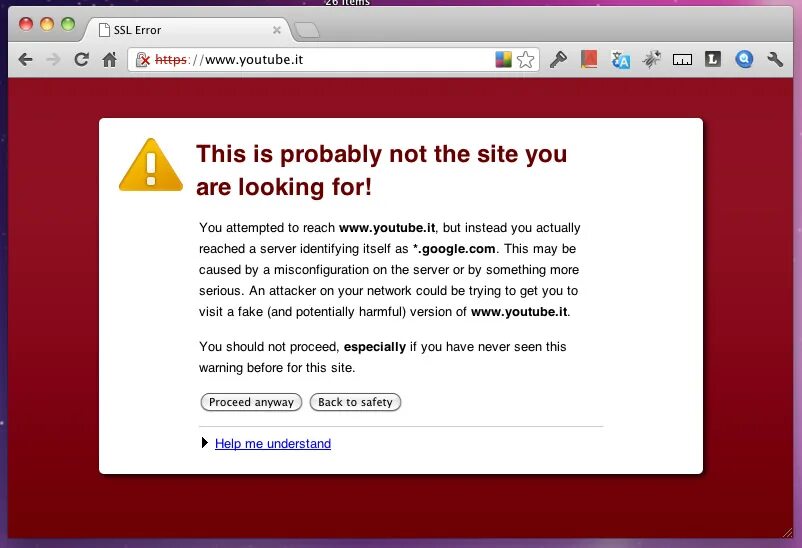Click the red book extension icon
802x548 pixels.
[x=589, y=60]
